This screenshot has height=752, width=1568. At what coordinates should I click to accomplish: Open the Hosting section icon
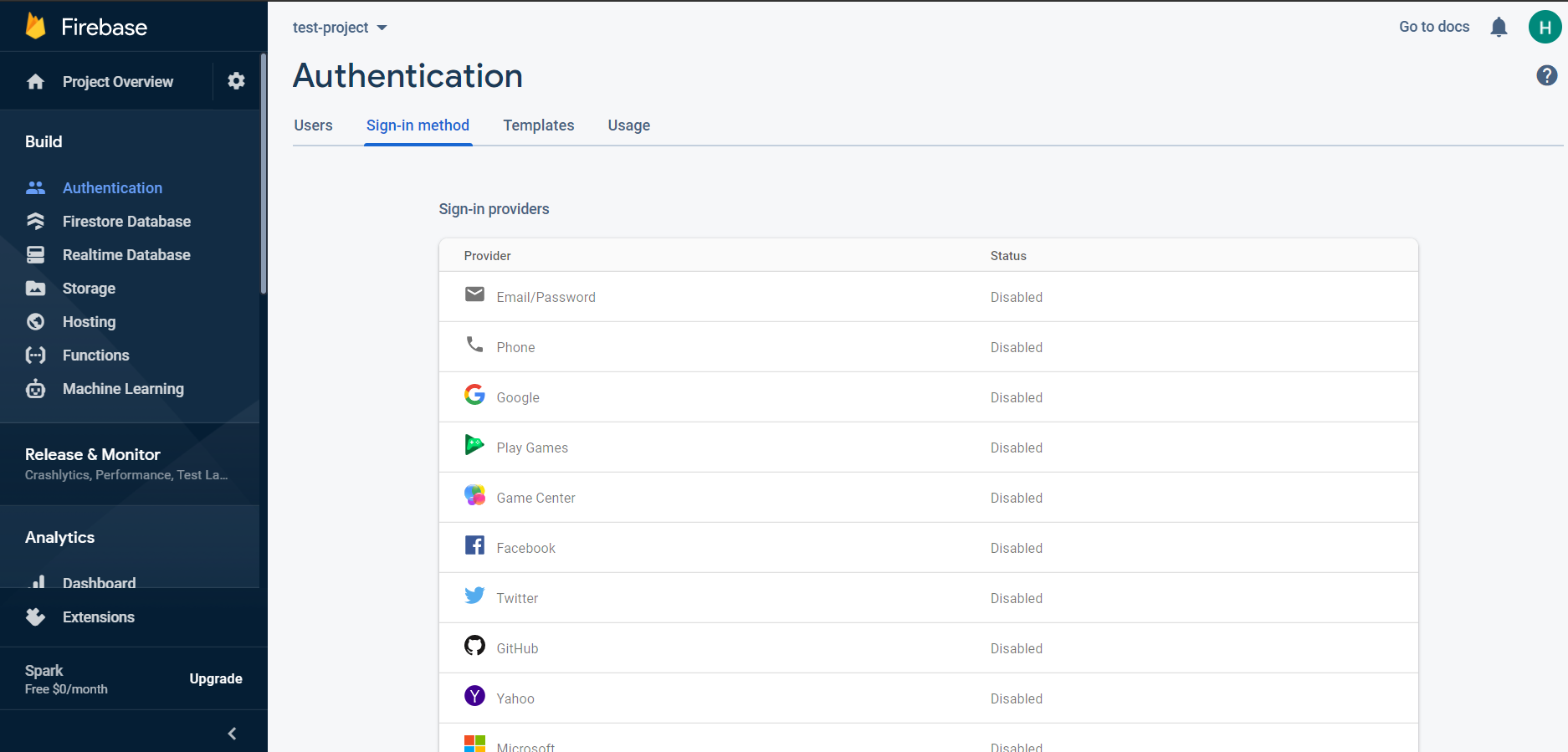[35, 322]
